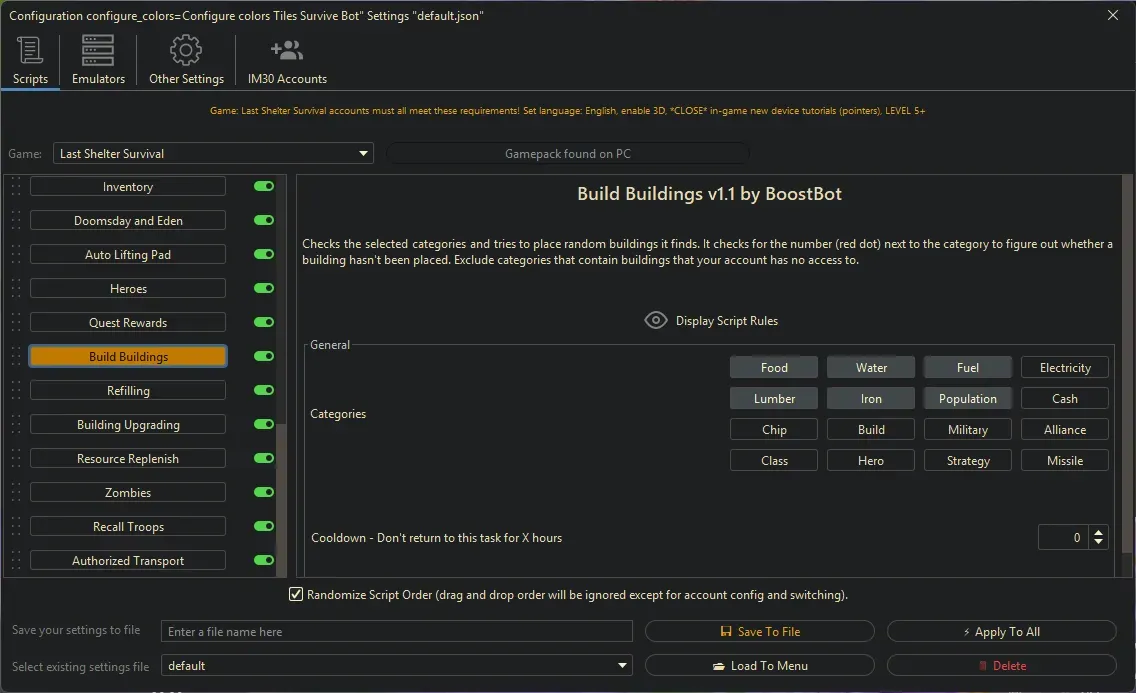Click the drag handle beside Heroes
Screen dimensions: 1136x693
tap(16, 289)
